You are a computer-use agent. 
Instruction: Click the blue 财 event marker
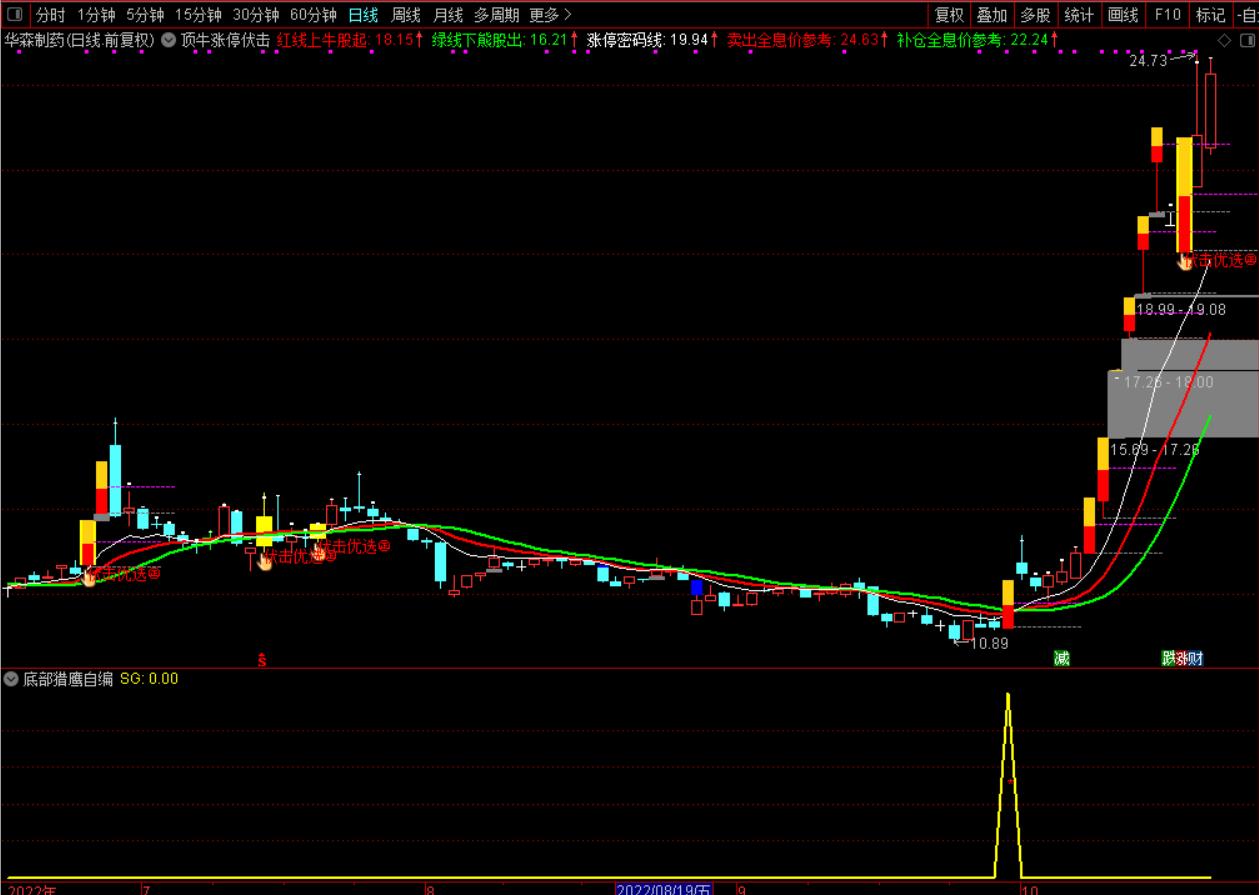click(1195, 659)
